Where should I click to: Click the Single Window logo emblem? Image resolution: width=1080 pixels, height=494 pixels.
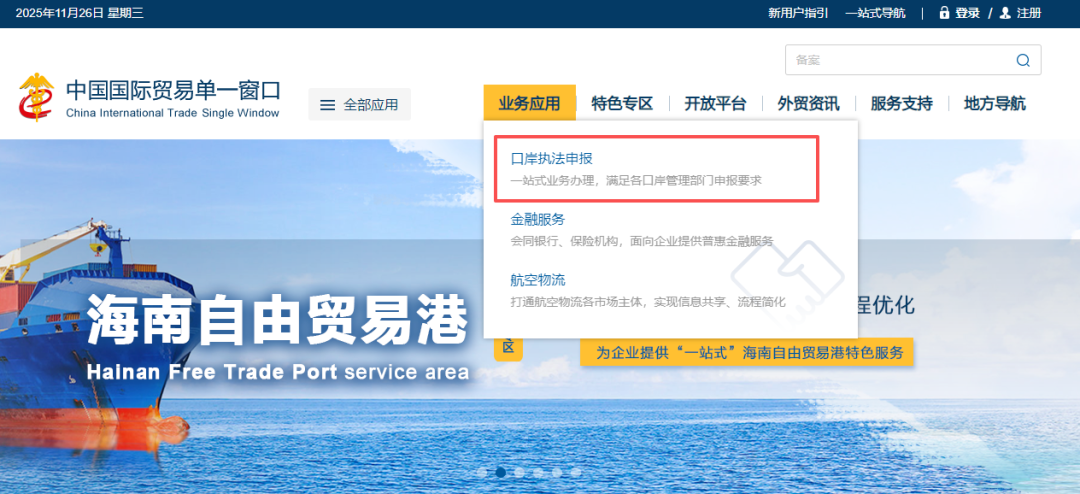tap(38, 97)
